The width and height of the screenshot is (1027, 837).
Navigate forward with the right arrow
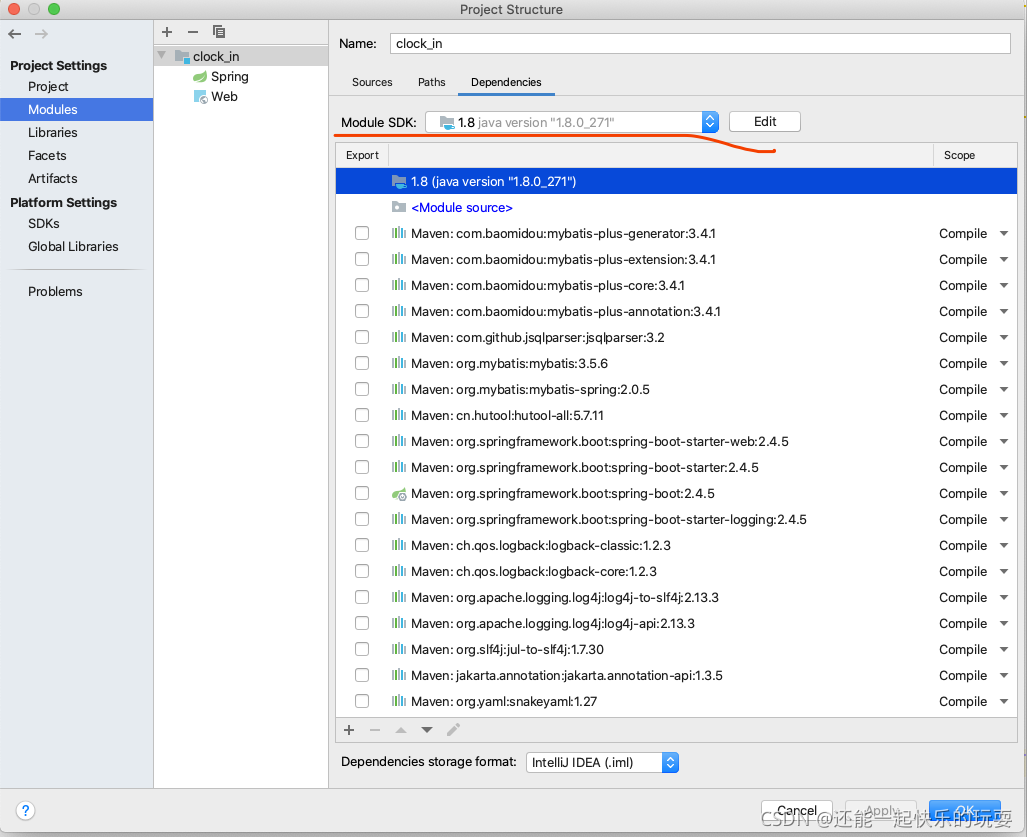[x=41, y=34]
